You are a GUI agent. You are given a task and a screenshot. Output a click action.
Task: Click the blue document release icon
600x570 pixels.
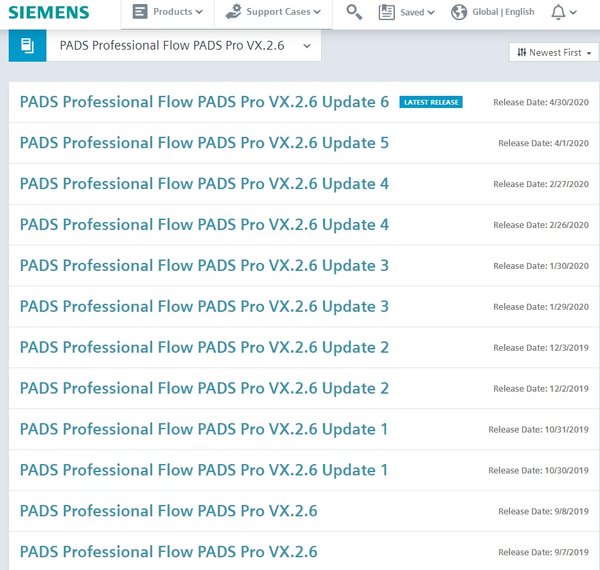28,46
